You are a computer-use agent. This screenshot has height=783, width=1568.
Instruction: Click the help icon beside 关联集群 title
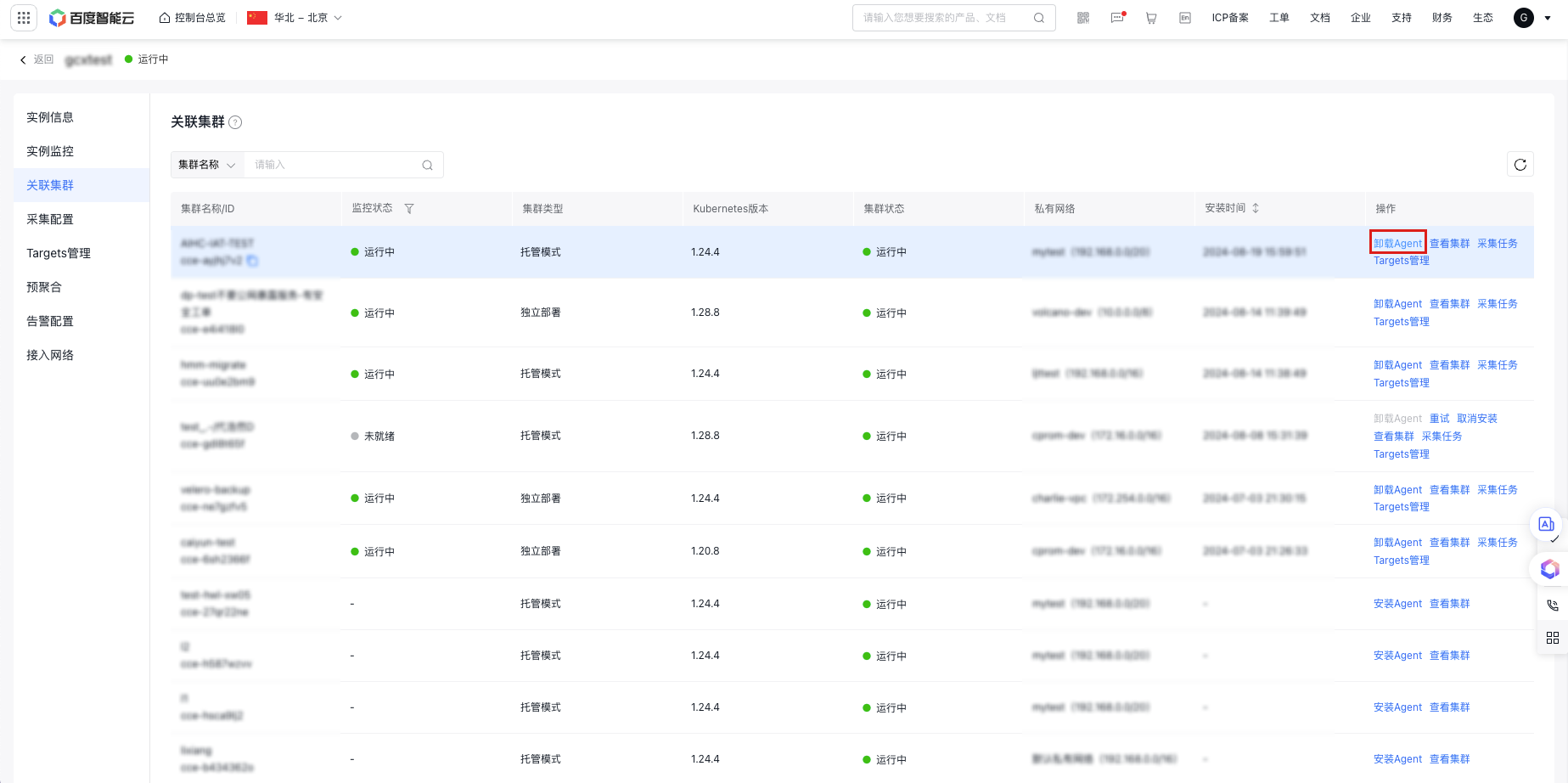[x=236, y=122]
